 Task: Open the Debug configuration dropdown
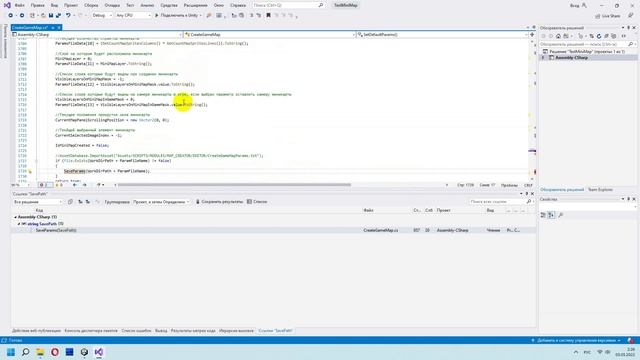[x=102, y=16]
